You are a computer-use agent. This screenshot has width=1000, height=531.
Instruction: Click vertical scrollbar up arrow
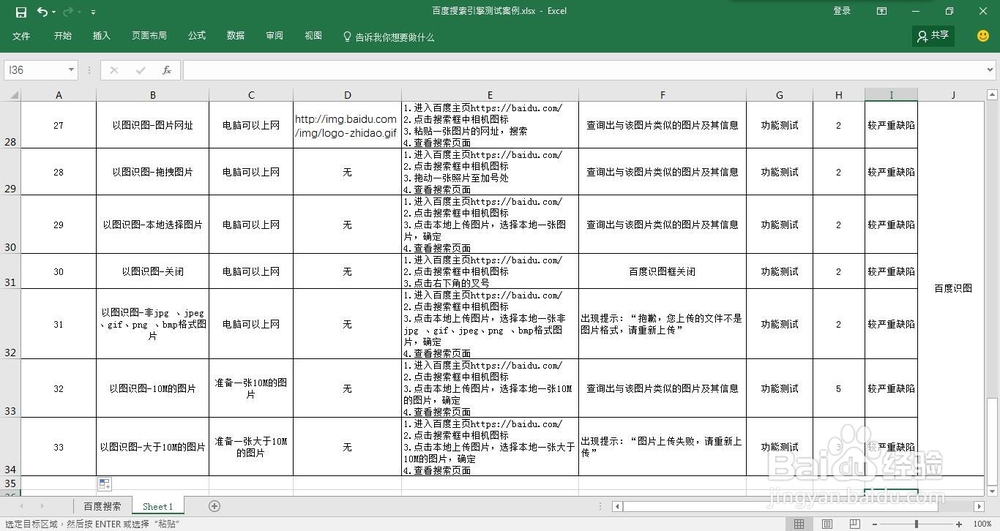(x=992, y=95)
